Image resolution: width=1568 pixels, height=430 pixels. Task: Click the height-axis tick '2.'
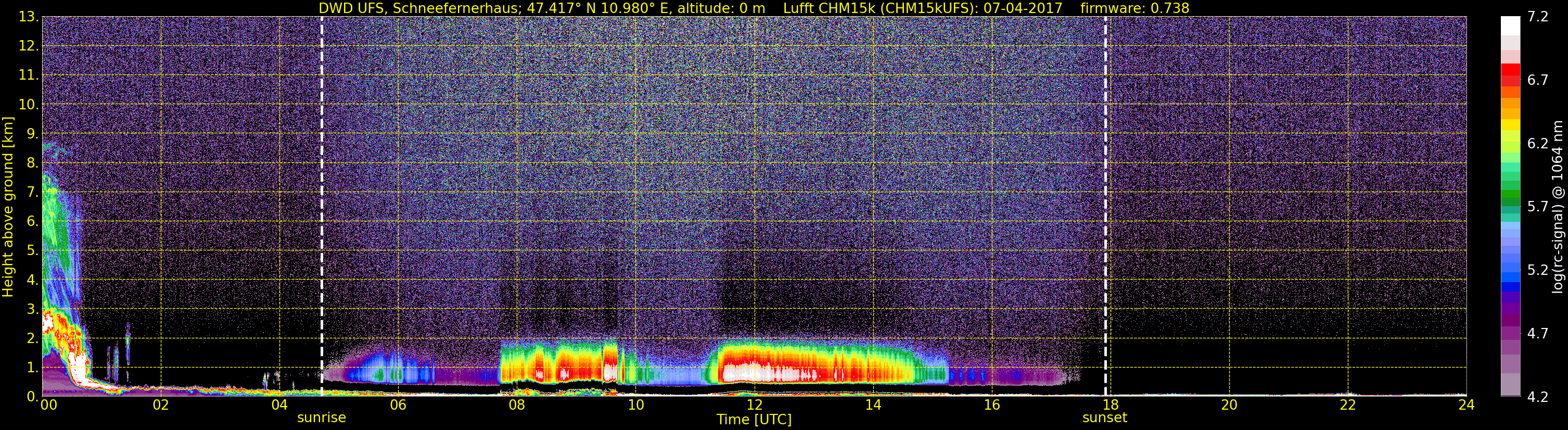point(33,338)
